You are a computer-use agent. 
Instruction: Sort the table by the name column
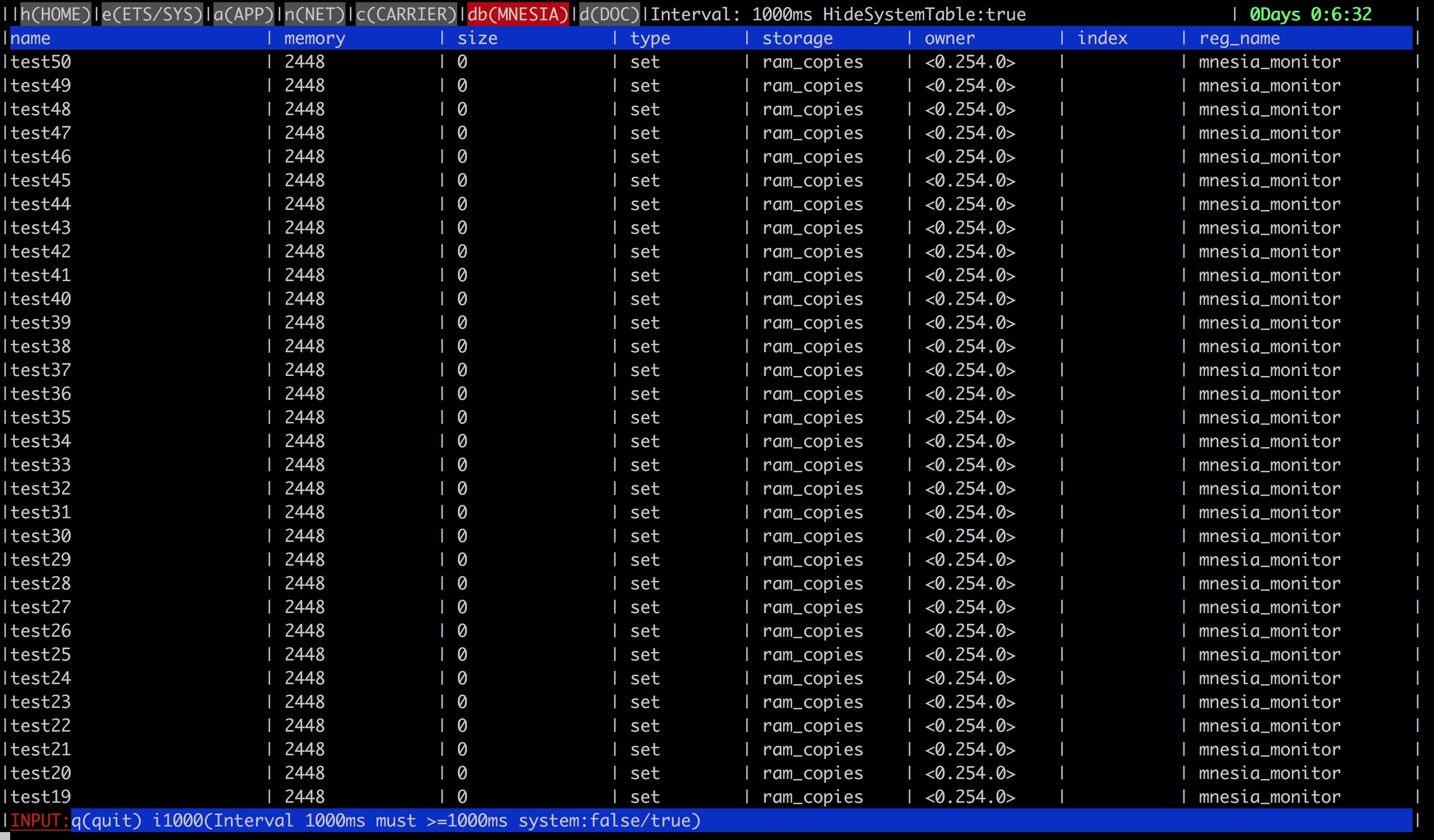(x=31, y=38)
